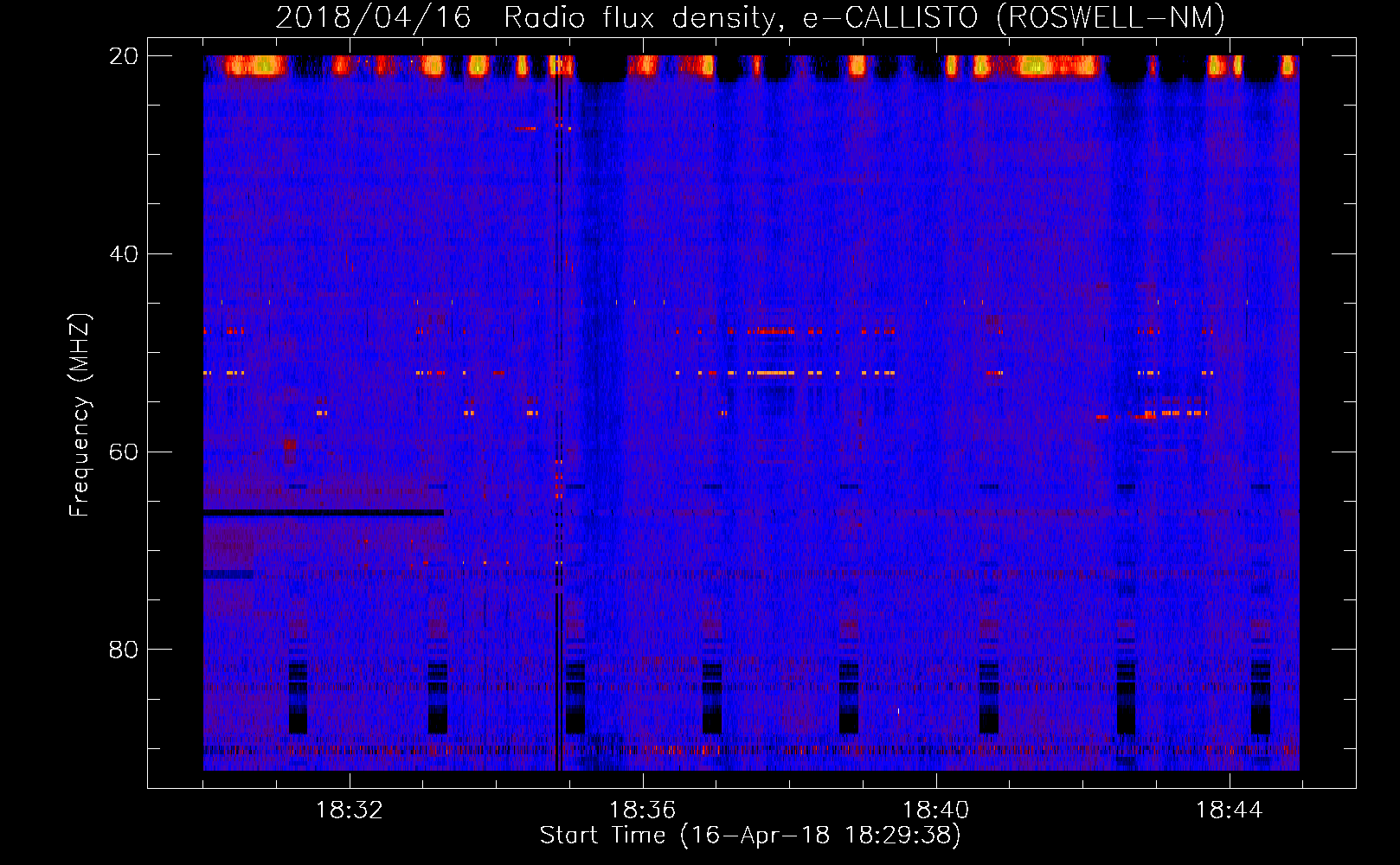Viewport: 1400px width, 865px height.
Task: Pick the 60 frequency tick label
Action: tap(123, 452)
